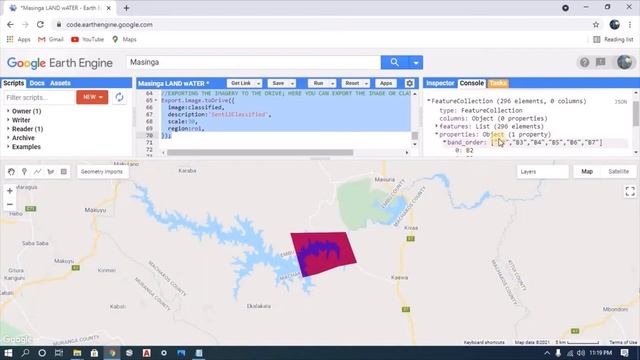Open the Gmail bookmark
Viewport: 640px width, 360px height.
[51, 39]
